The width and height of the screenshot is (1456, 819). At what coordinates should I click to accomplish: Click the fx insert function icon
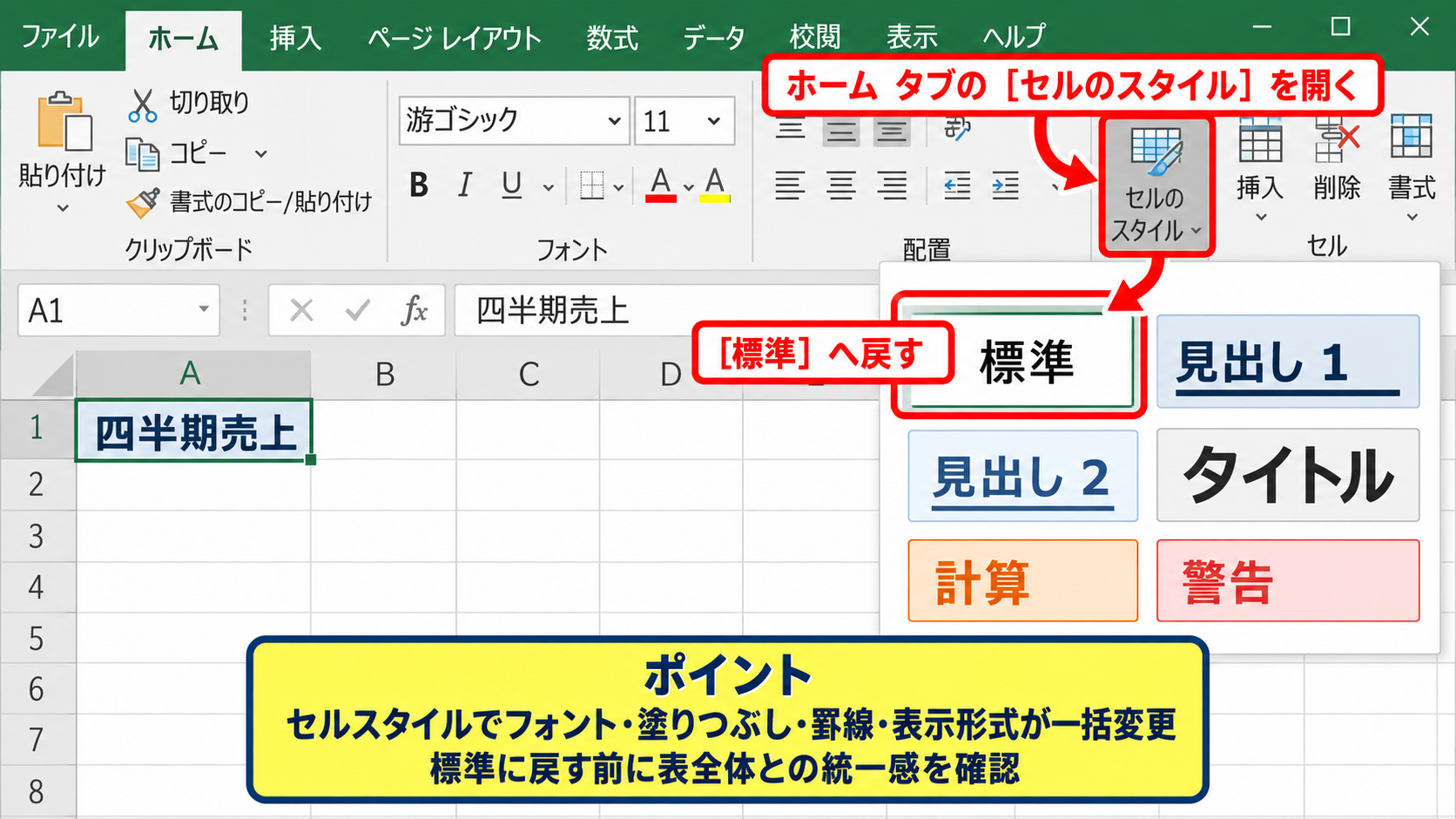[x=415, y=310]
